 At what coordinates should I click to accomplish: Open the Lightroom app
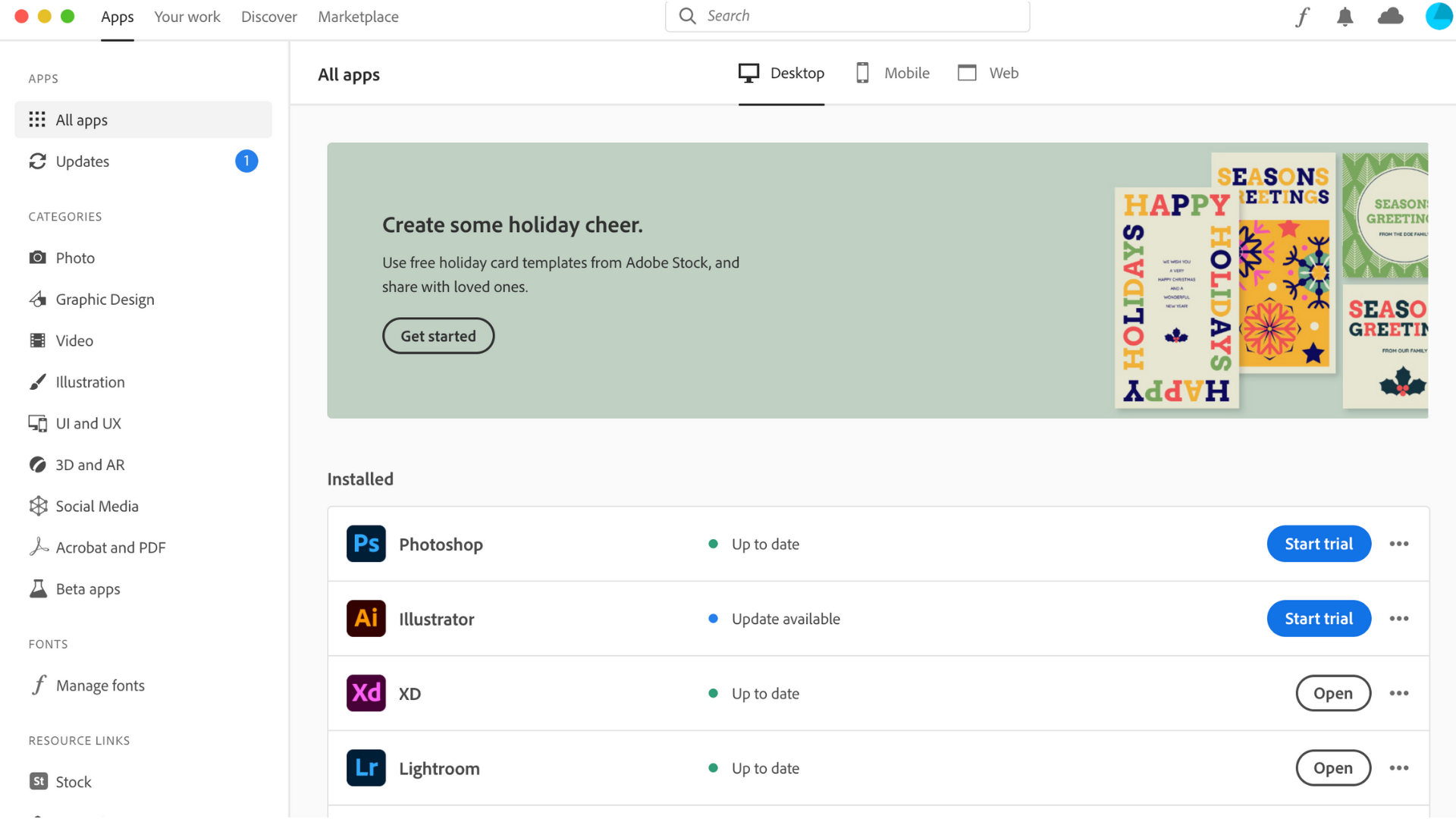pos(1333,768)
